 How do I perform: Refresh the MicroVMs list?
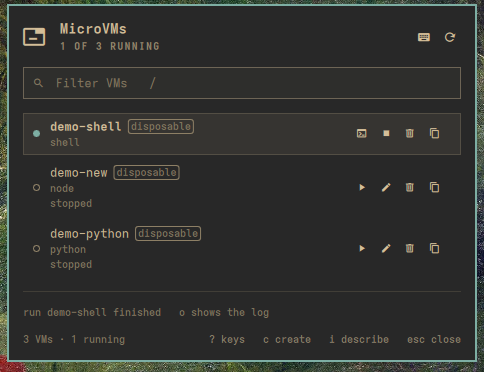(x=450, y=37)
